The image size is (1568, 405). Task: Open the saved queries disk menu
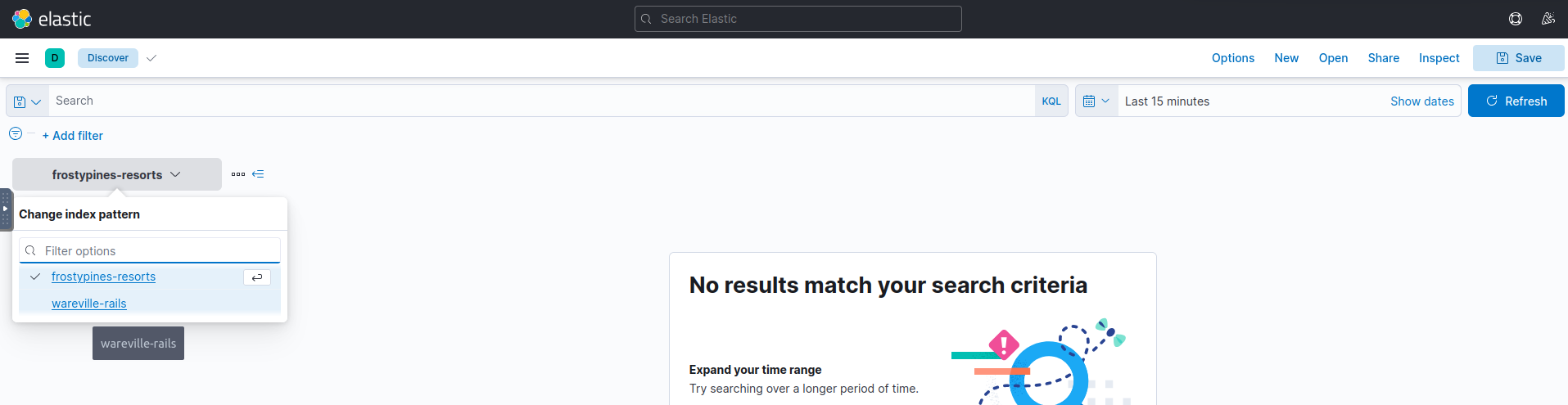27,101
